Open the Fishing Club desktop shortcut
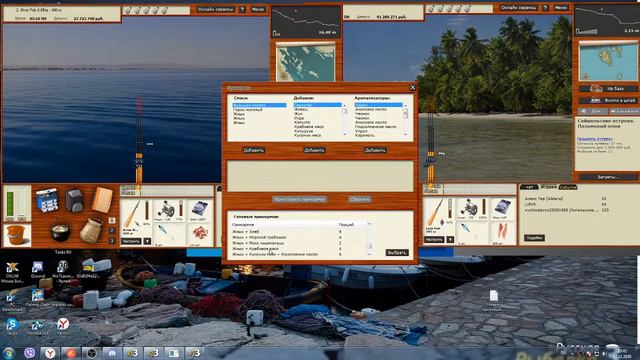The height and width of the screenshot is (360, 640). point(38,297)
